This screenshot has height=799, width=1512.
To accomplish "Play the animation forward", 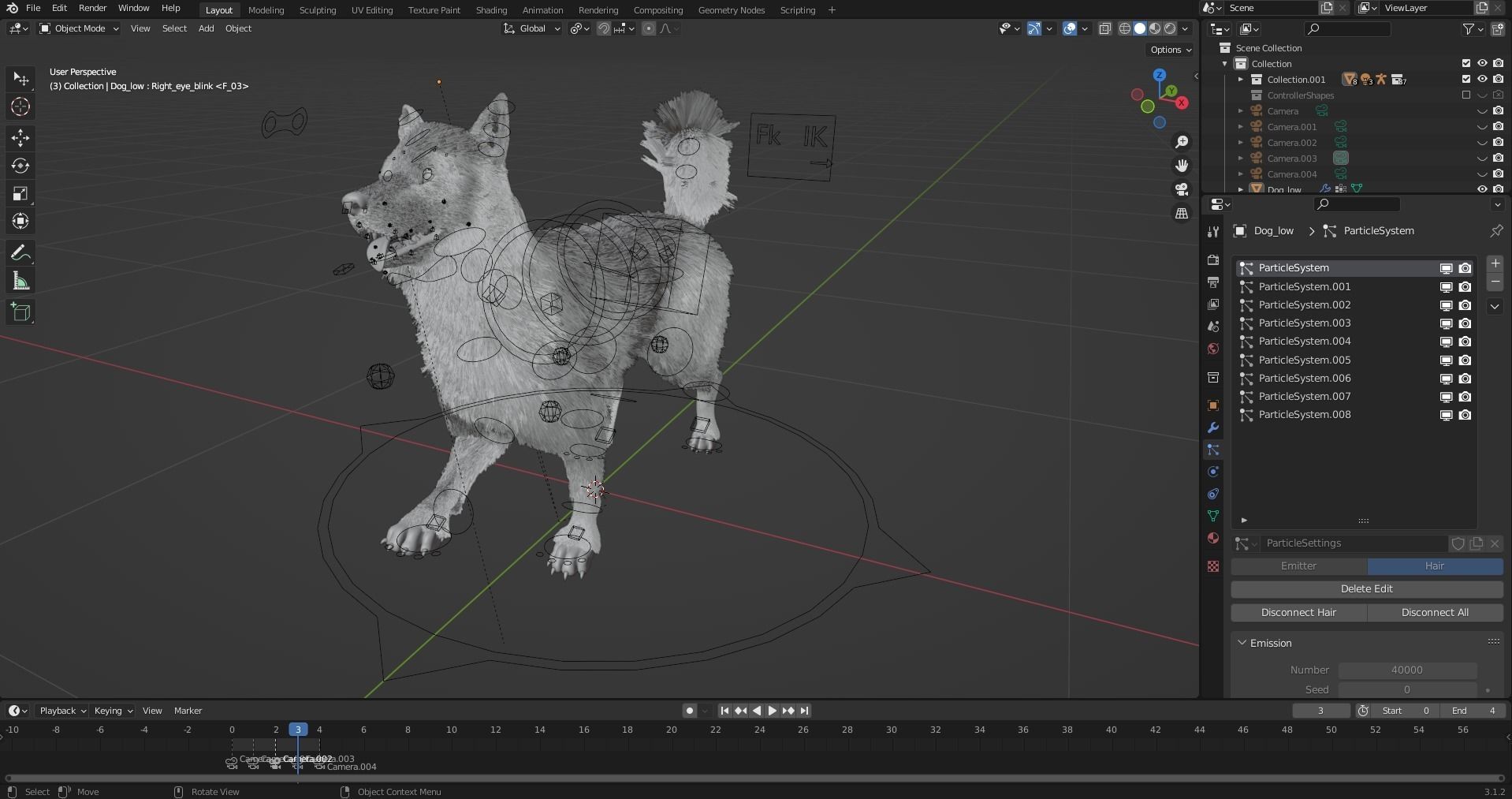I will tap(772, 711).
